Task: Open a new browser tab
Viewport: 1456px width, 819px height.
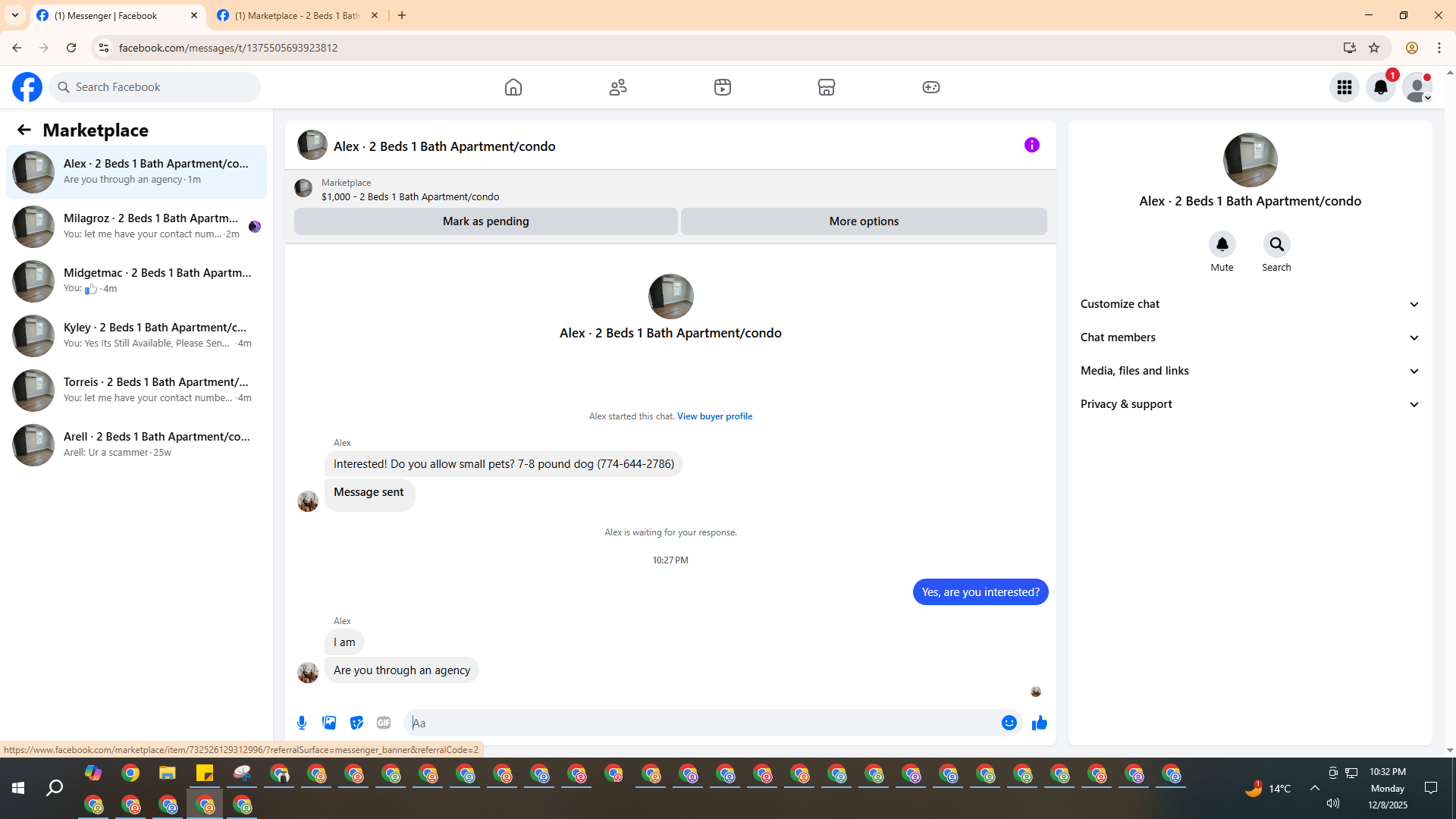Action: [x=402, y=15]
